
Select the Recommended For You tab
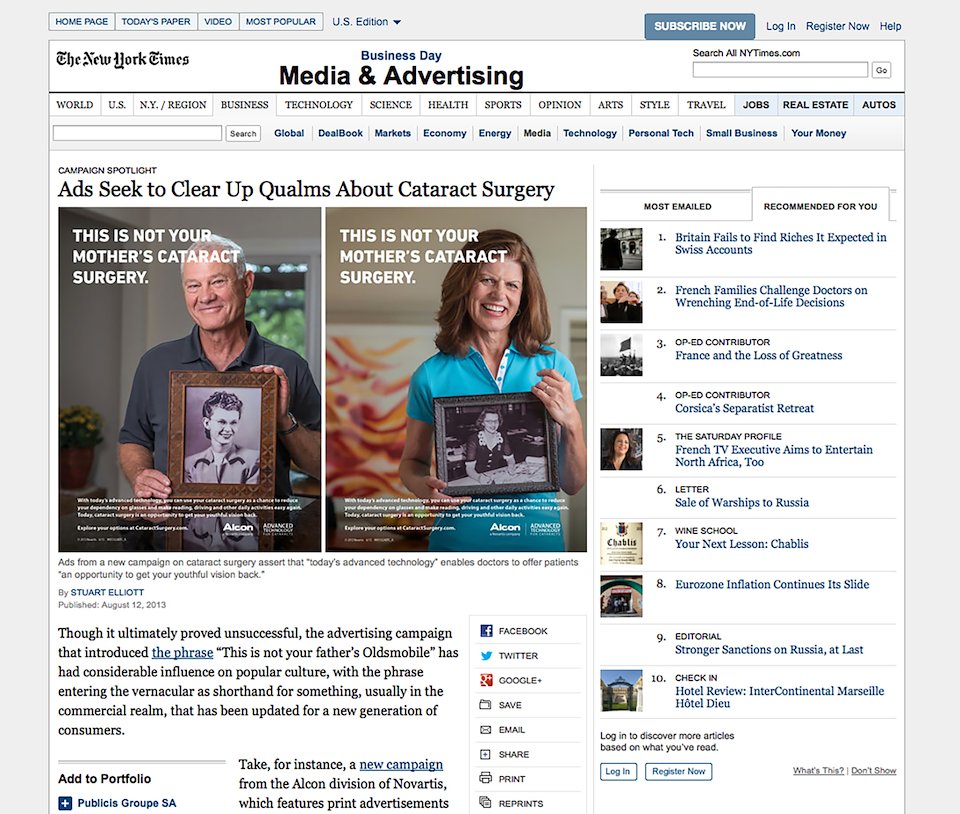click(820, 207)
